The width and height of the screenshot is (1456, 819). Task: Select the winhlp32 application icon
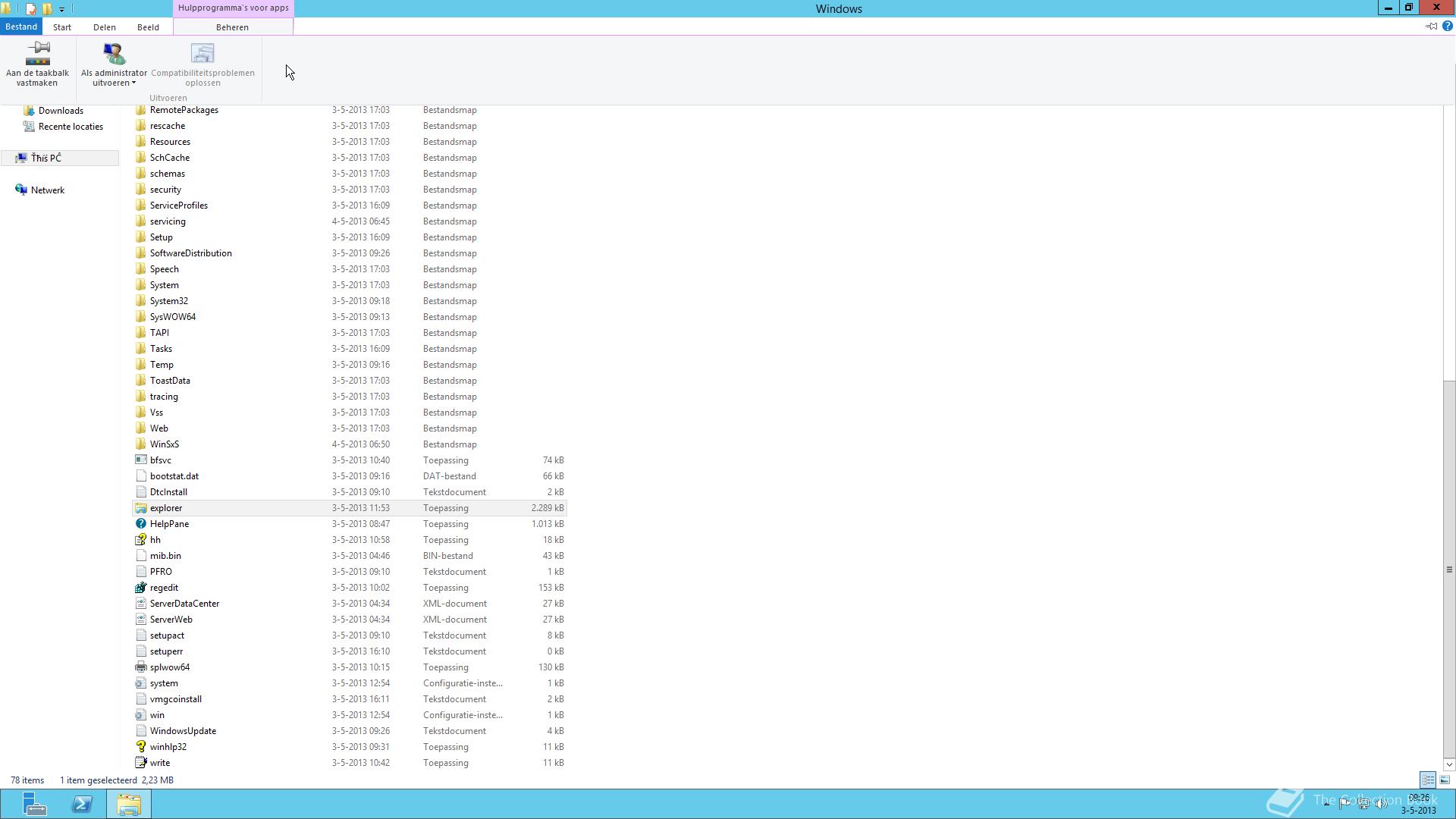[x=140, y=747]
